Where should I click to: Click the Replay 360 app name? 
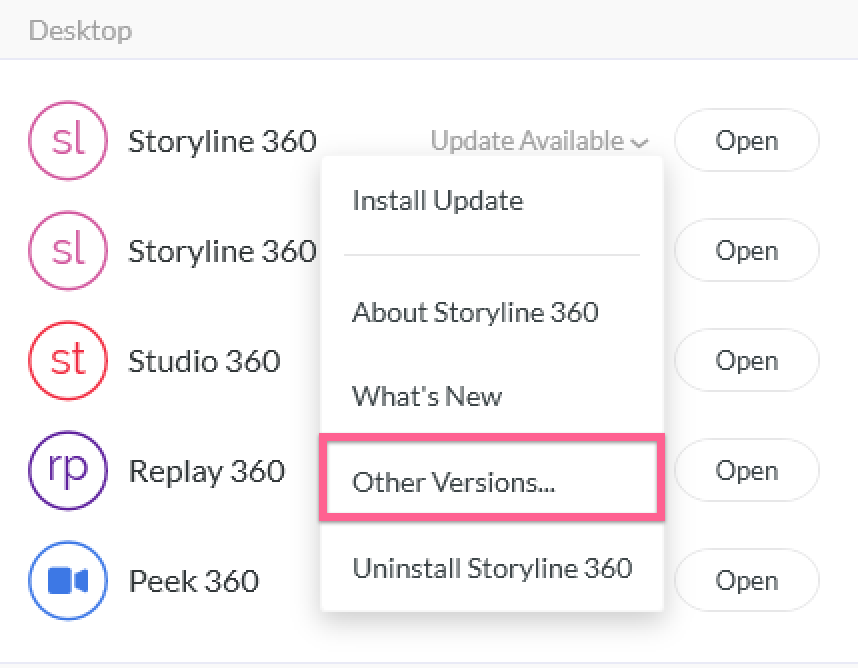pos(206,471)
